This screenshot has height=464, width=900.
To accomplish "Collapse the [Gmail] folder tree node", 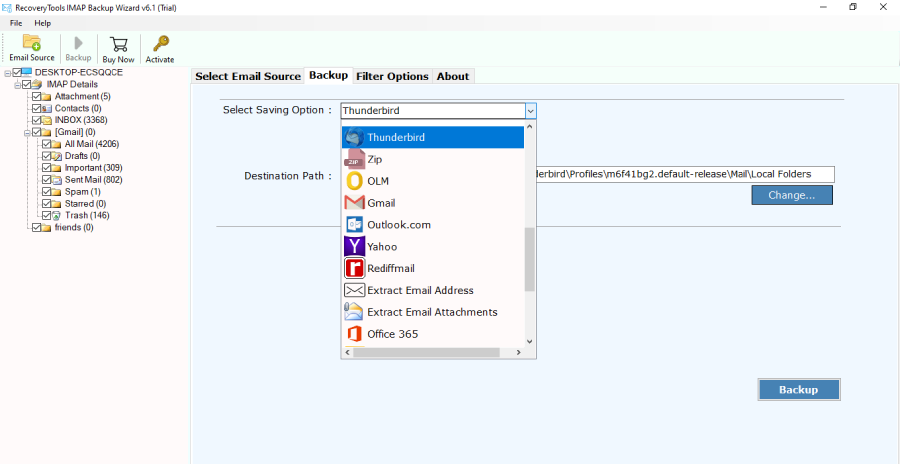I will tap(26, 132).
